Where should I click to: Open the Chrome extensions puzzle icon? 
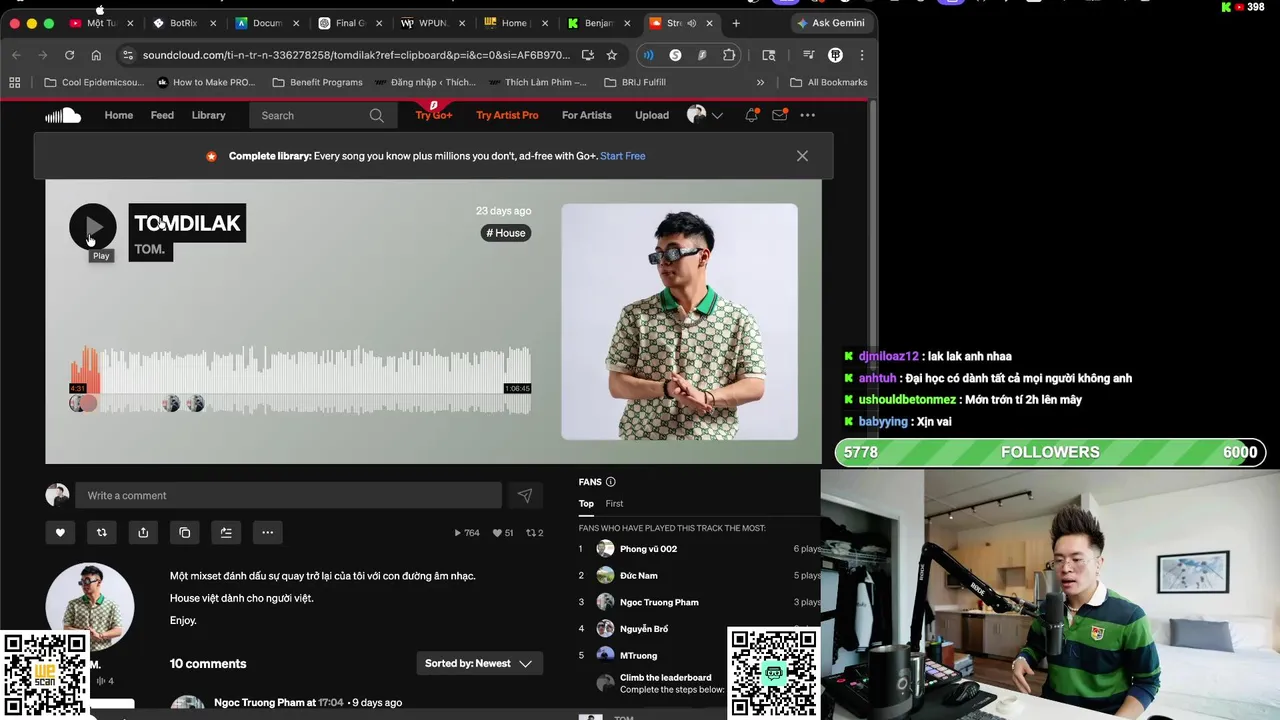tap(729, 55)
